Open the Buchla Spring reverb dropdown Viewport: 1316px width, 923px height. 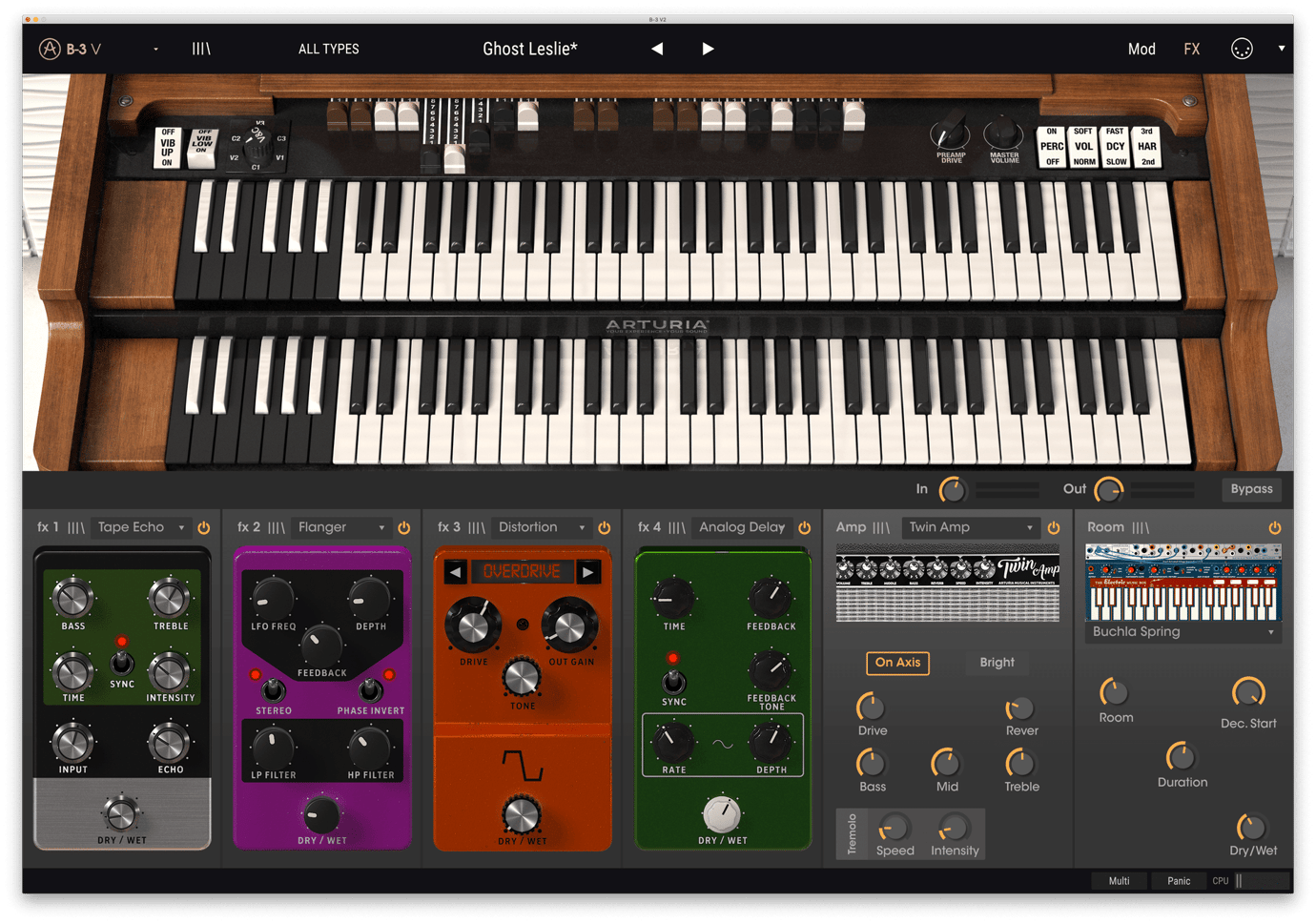pos(1182,632)
